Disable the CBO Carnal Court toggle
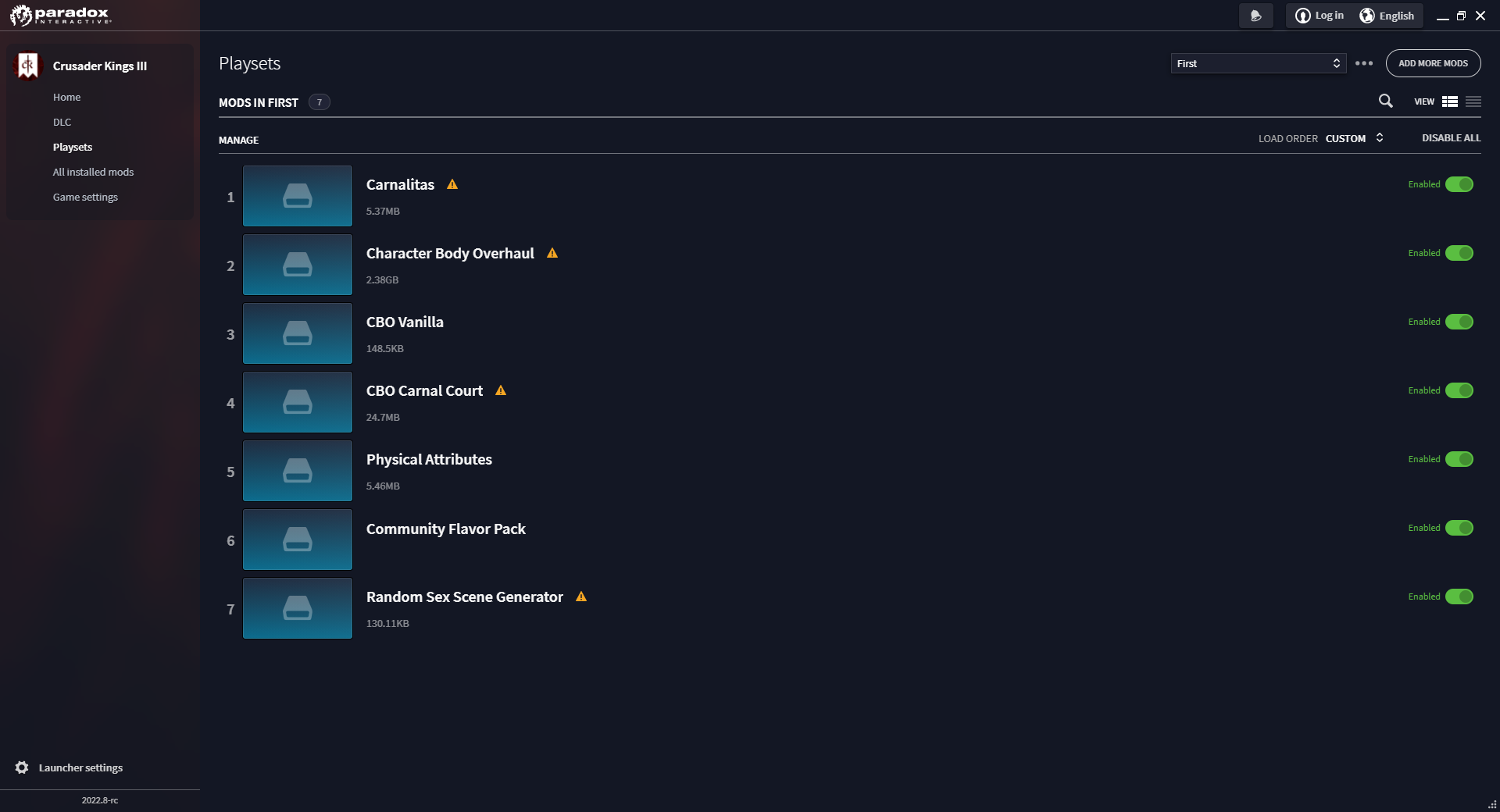Image resolution: width=1500 pixels, height=812 pixels. pyautogui.click(x=1459, y=390)
